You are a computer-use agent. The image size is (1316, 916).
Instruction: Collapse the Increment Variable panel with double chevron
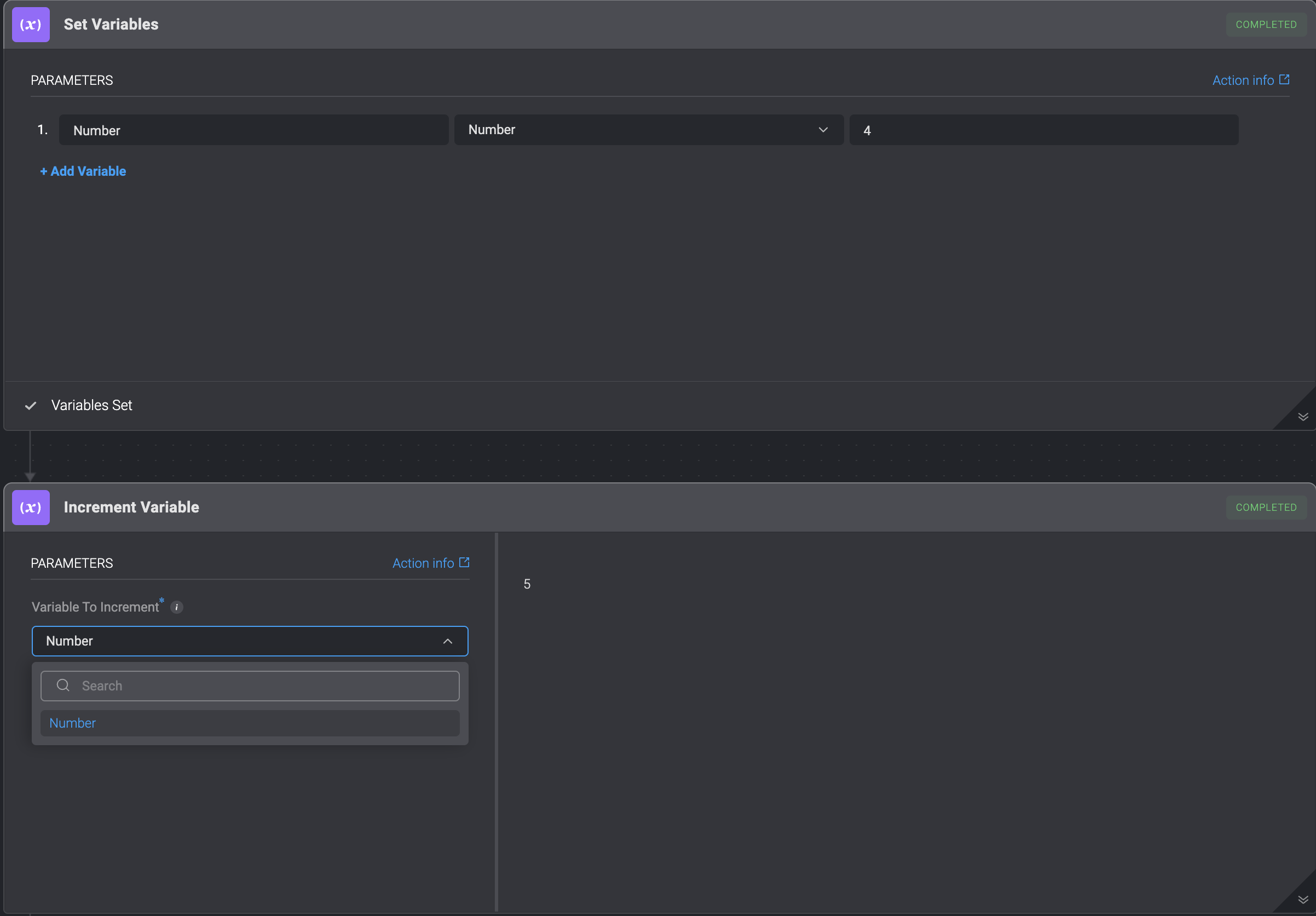point(1303,900)
